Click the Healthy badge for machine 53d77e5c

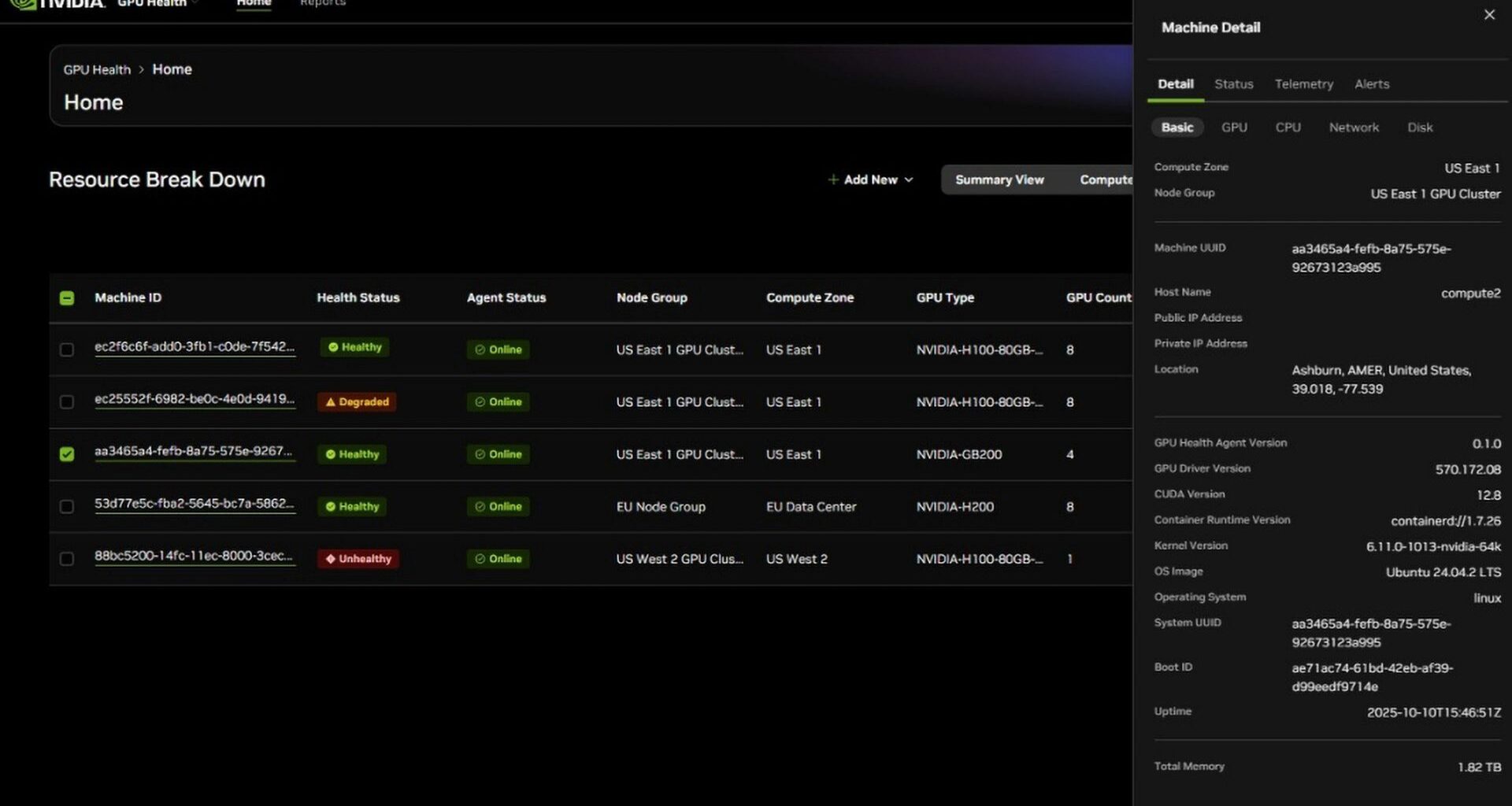pos(353,507)
